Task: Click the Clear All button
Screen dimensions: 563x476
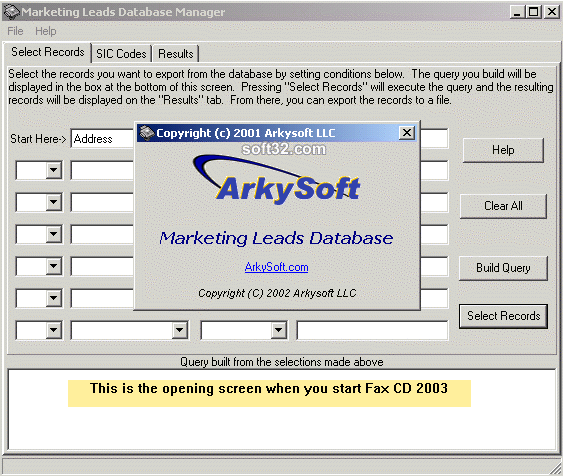Action: [503, 206]
